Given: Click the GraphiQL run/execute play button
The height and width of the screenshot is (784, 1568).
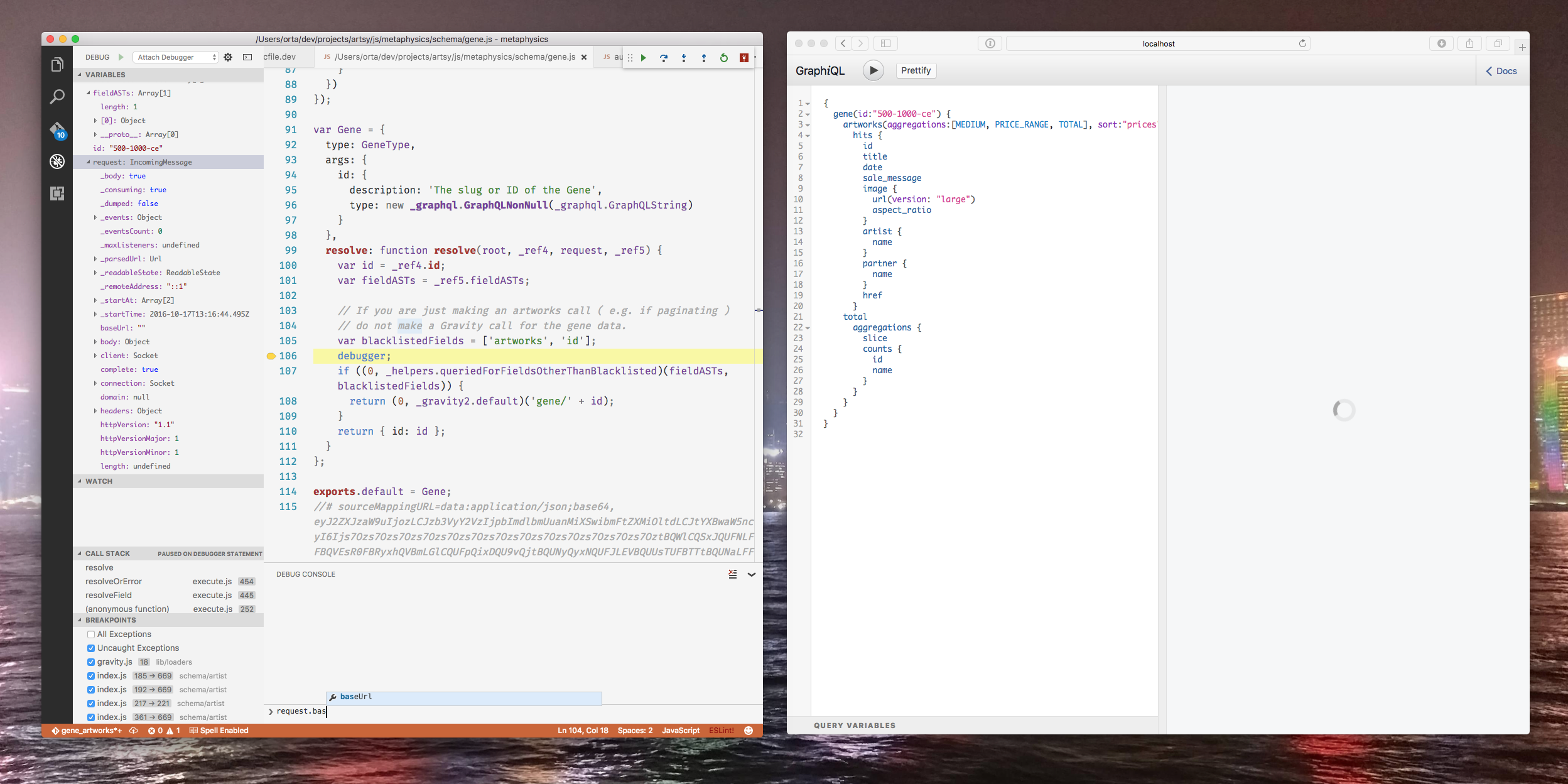Looking at the screenshot, I should point(872,70).
